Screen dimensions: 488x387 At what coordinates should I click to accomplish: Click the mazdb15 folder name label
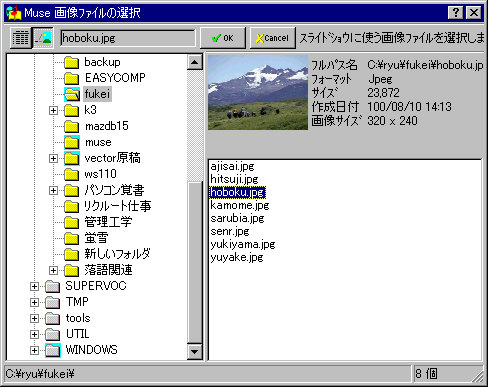tap(107, 126)
